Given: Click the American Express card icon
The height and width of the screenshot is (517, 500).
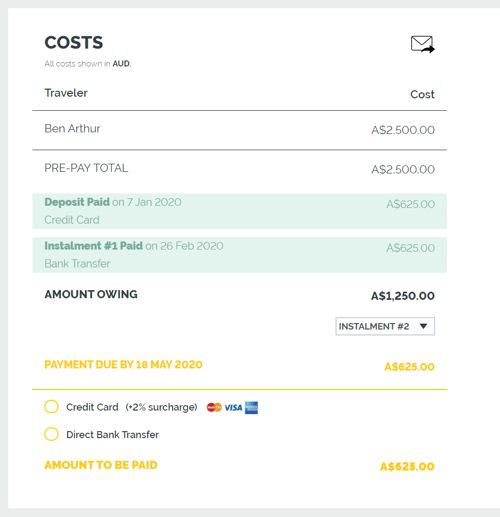Looking at the screenshot, I should [x=251, y=408].
